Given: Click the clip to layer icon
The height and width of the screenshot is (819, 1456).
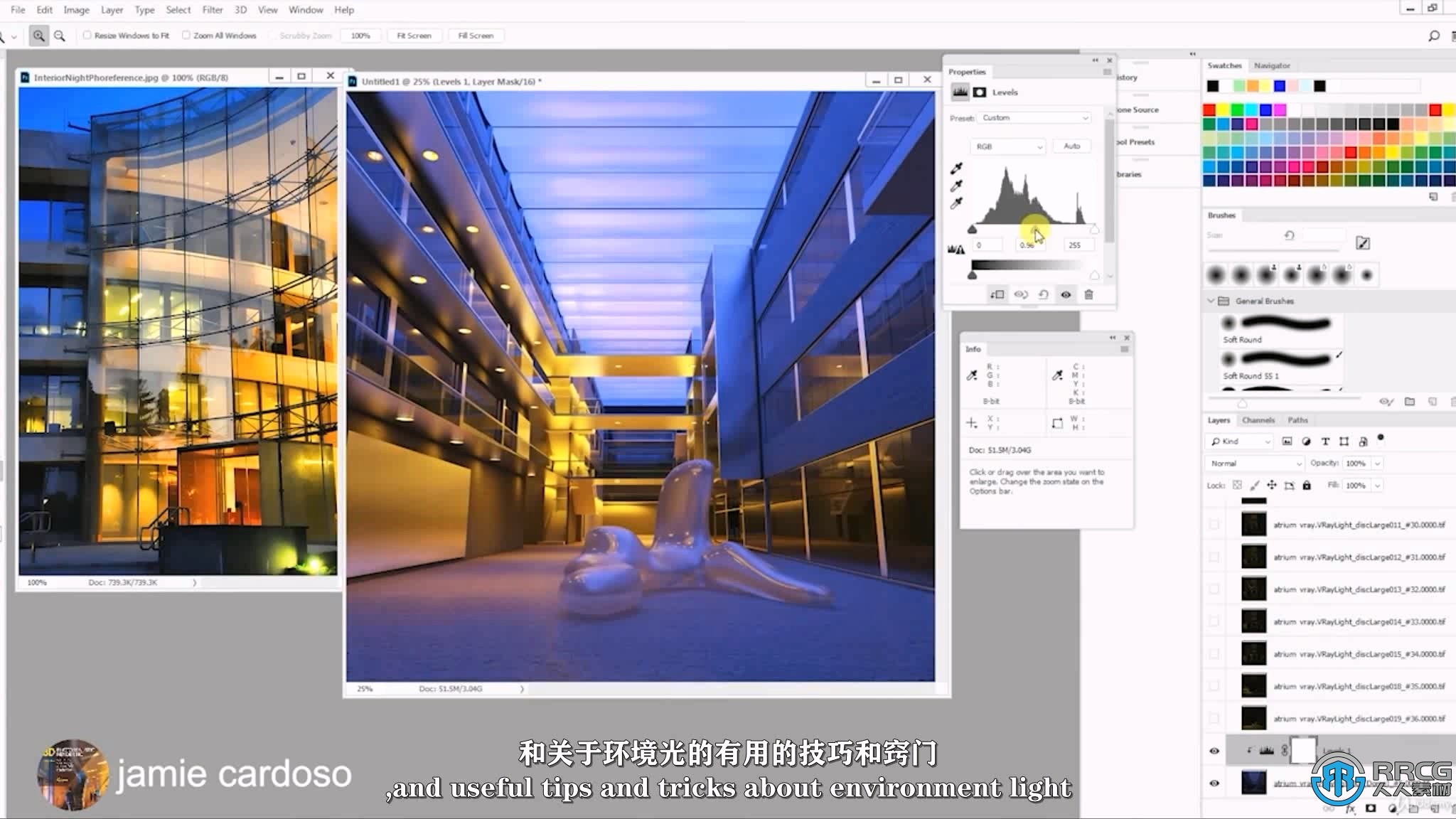Looking at the screenshot, I should 997,294.
